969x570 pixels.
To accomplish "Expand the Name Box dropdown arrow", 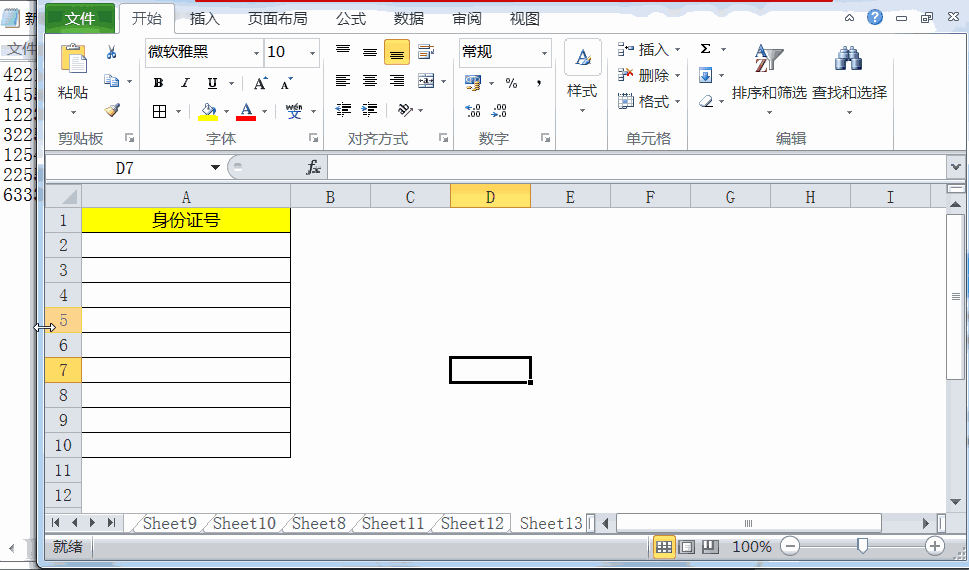I will tap(215, 168).
